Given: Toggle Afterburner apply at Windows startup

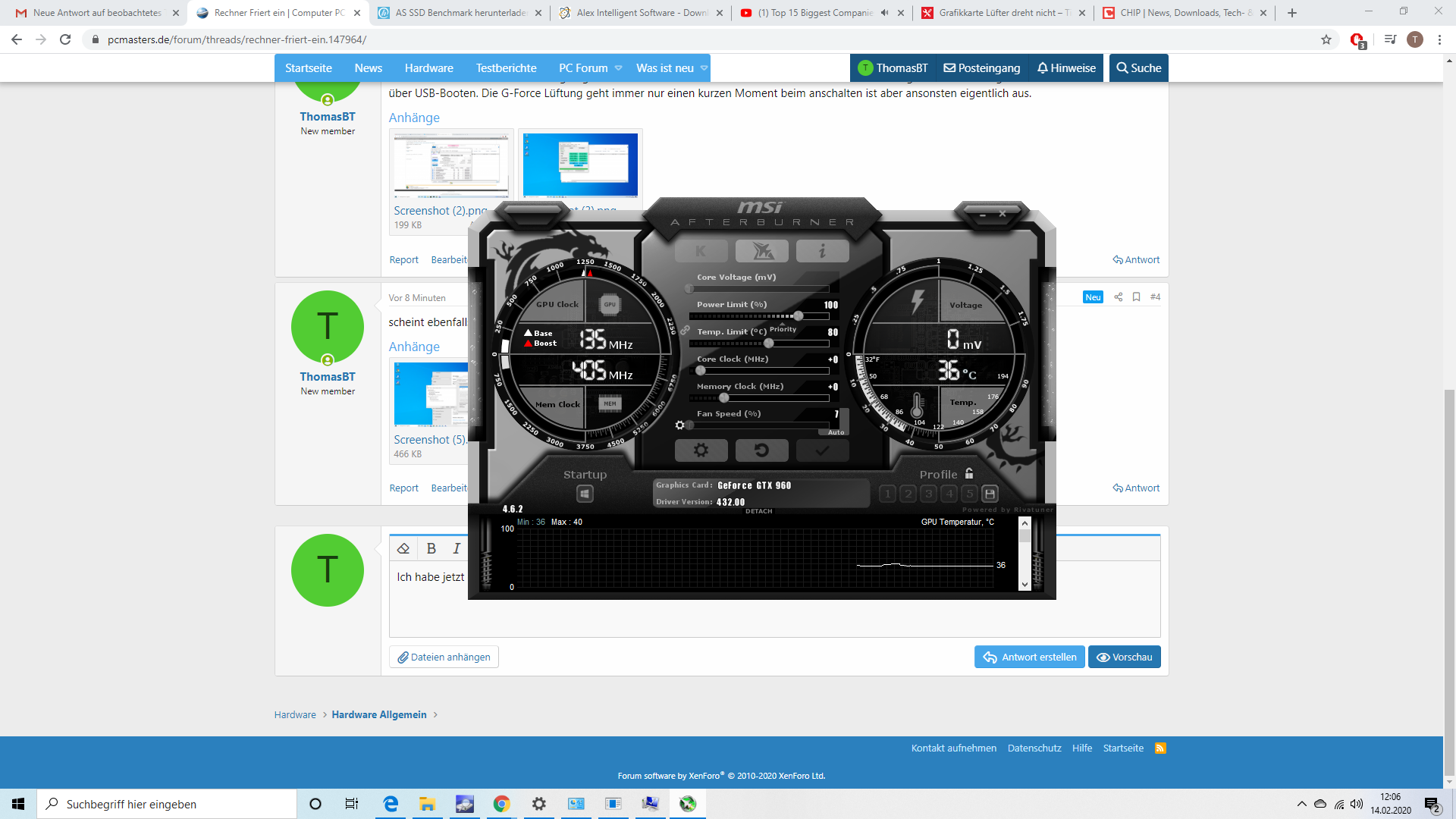Looking at the screenshot, I should click(585, 494).
